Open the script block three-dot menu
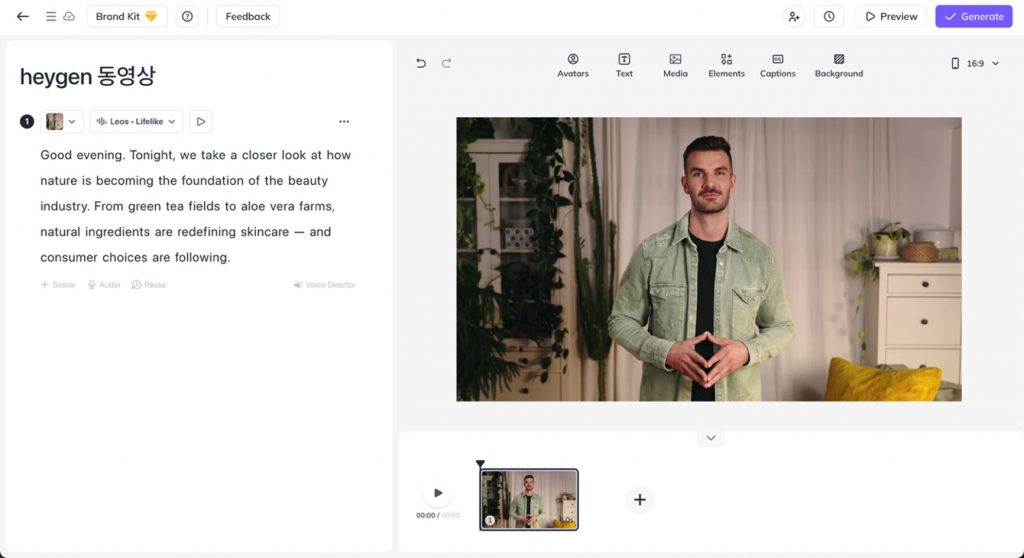This screenshot has height=558, width=1024. coord(344,121)
